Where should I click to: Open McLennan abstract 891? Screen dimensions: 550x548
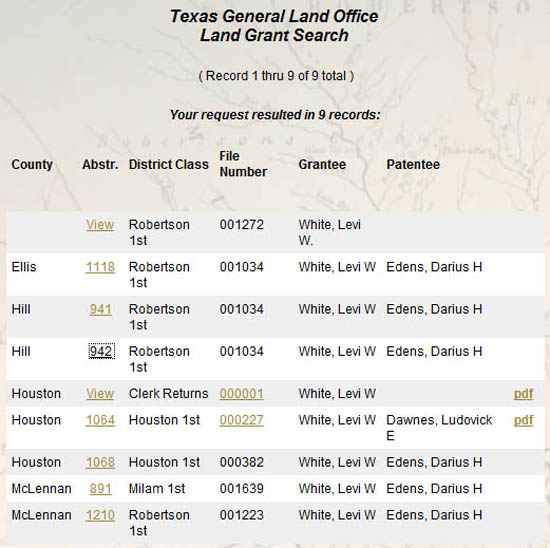point(100,488)
